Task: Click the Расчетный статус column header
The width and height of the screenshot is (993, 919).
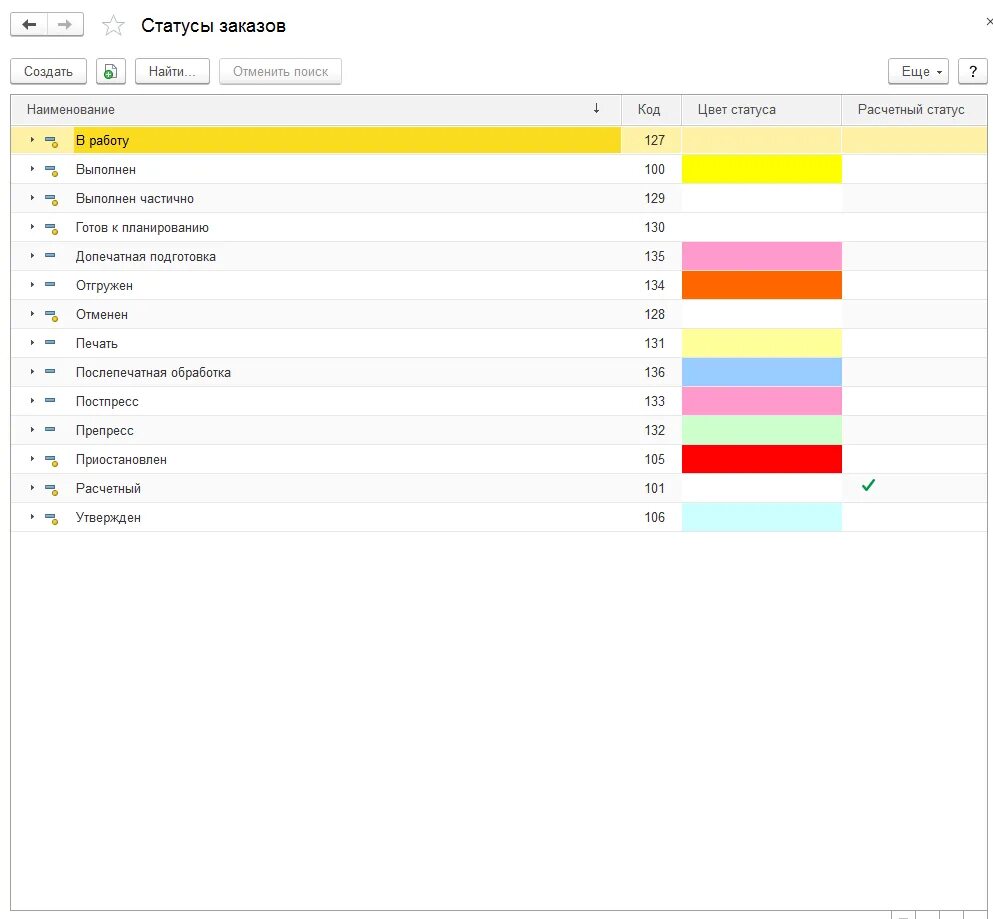Action: click(x=914, y=110)
